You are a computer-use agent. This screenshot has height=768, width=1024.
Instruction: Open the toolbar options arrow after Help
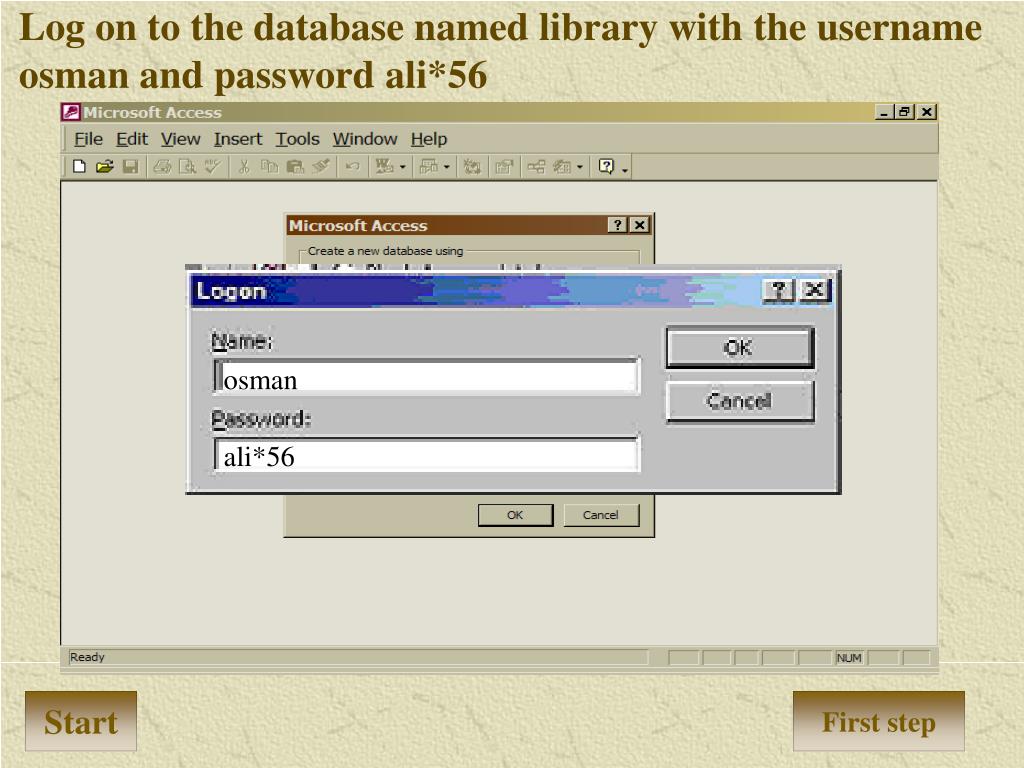(x=625, y=169)
